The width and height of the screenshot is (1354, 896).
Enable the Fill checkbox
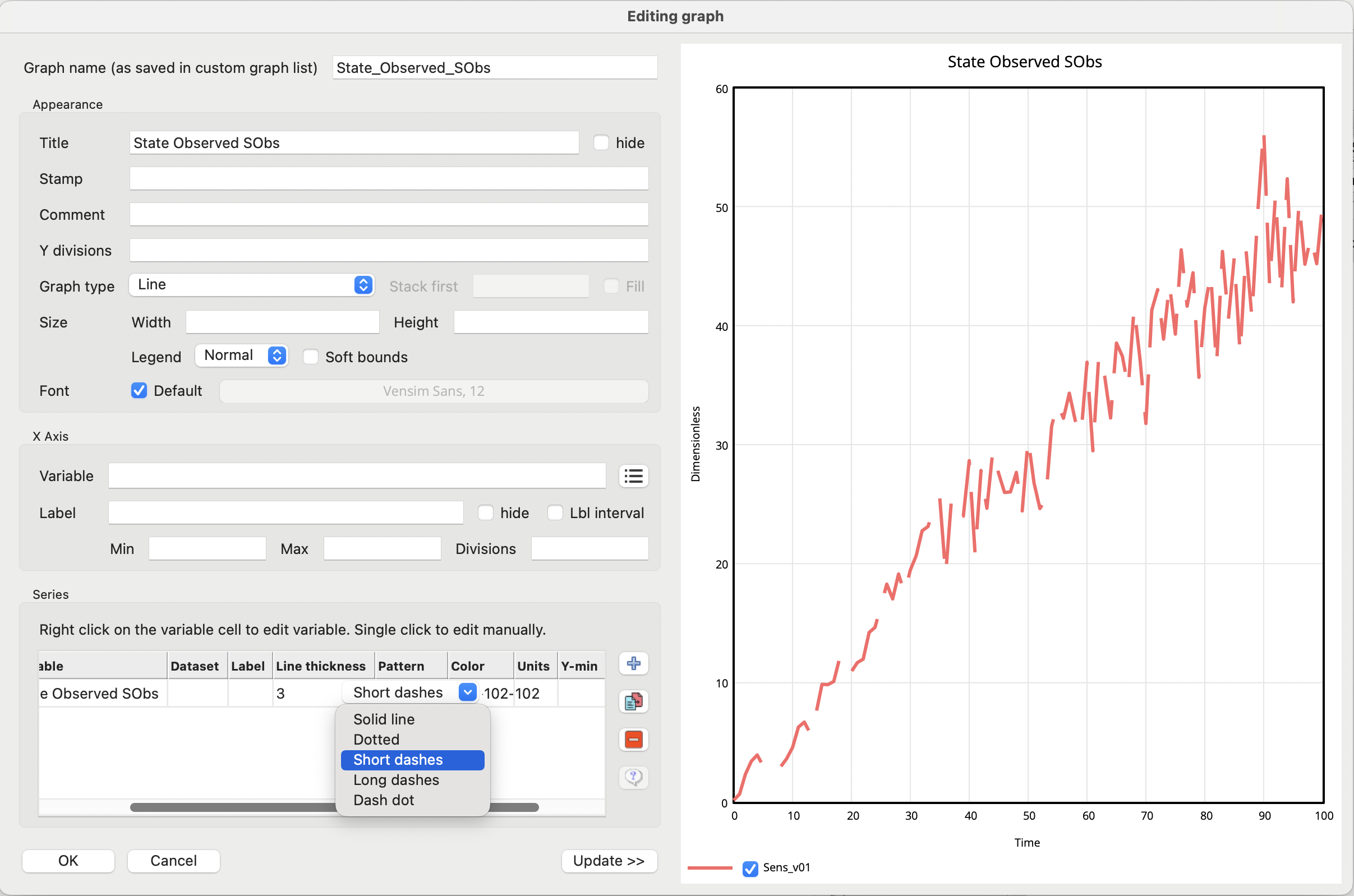click(x=611, y=286)
